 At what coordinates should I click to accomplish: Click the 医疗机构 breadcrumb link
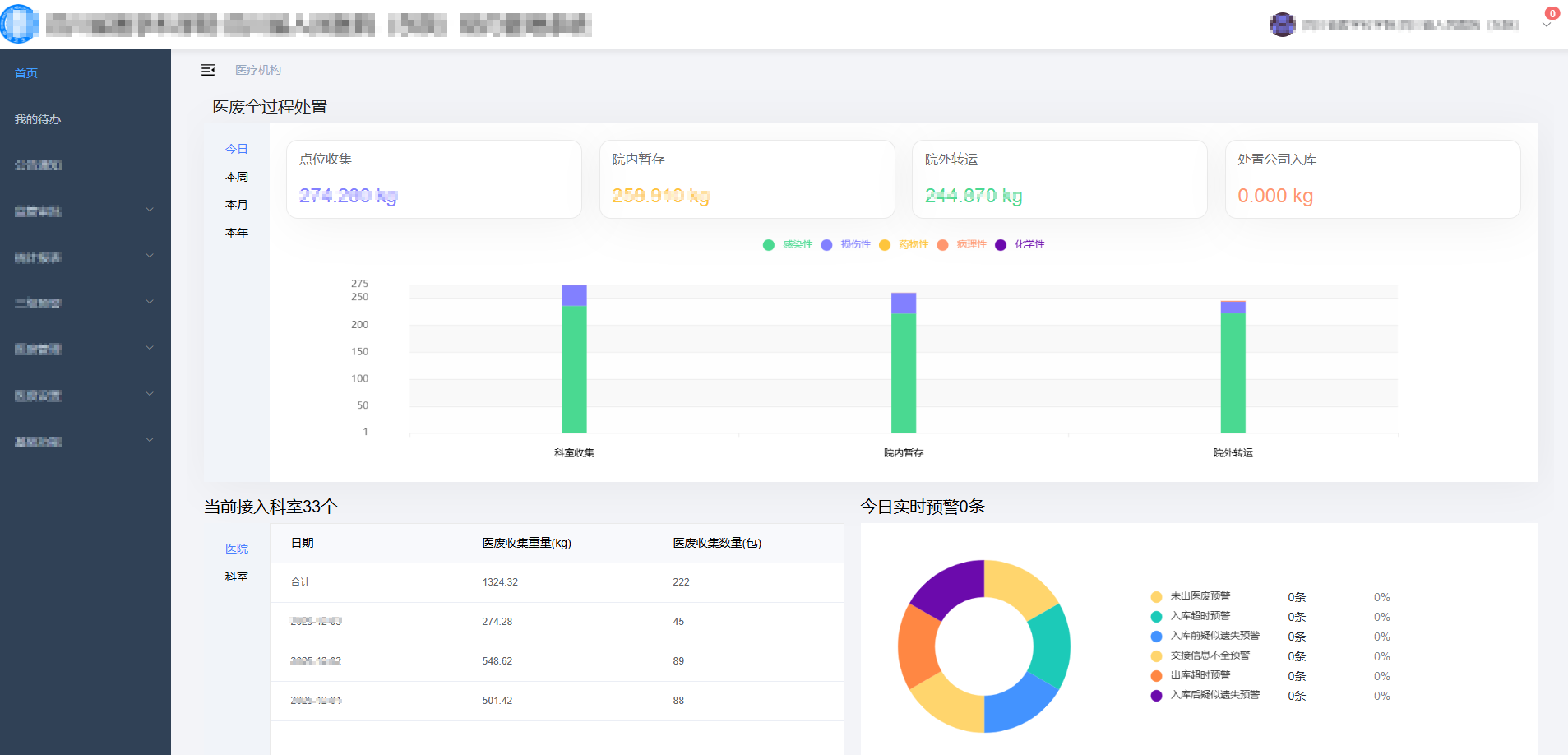(258, 71)
